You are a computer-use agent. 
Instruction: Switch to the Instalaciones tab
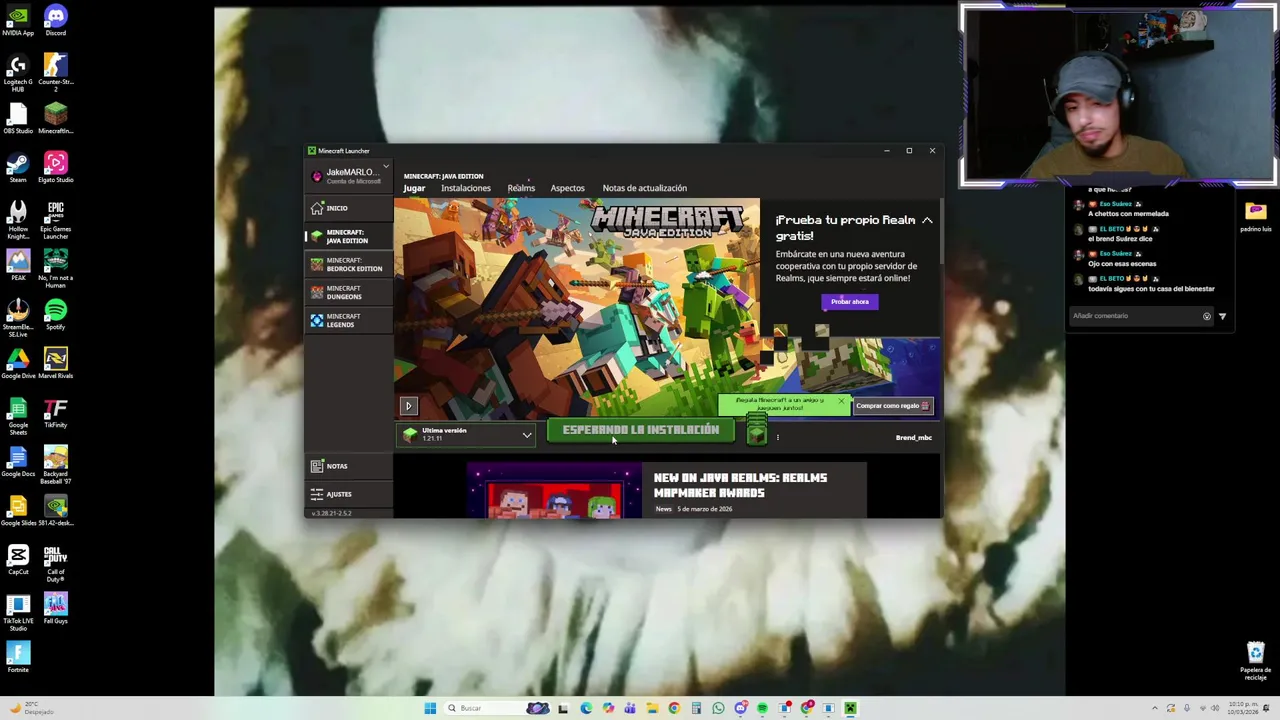tap(466, 188)
